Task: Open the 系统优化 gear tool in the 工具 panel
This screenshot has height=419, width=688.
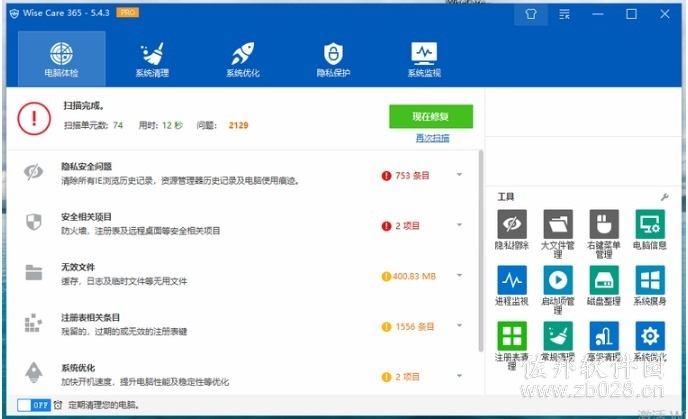Action: click(x=650, y=341)
